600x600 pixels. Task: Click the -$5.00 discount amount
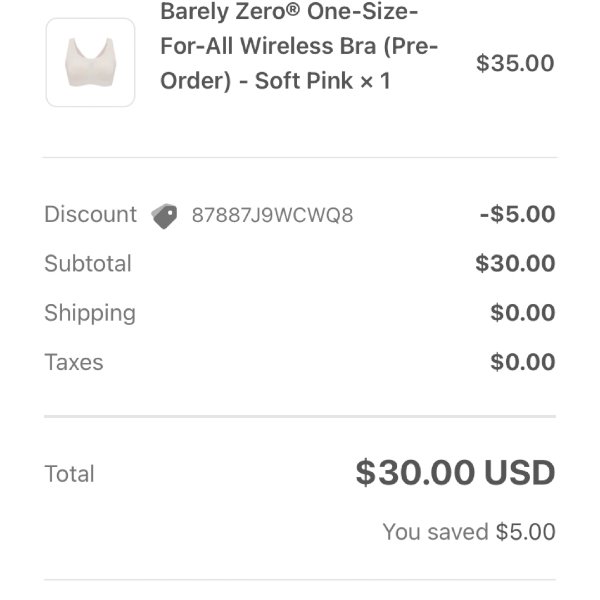(x=517, y=214)
